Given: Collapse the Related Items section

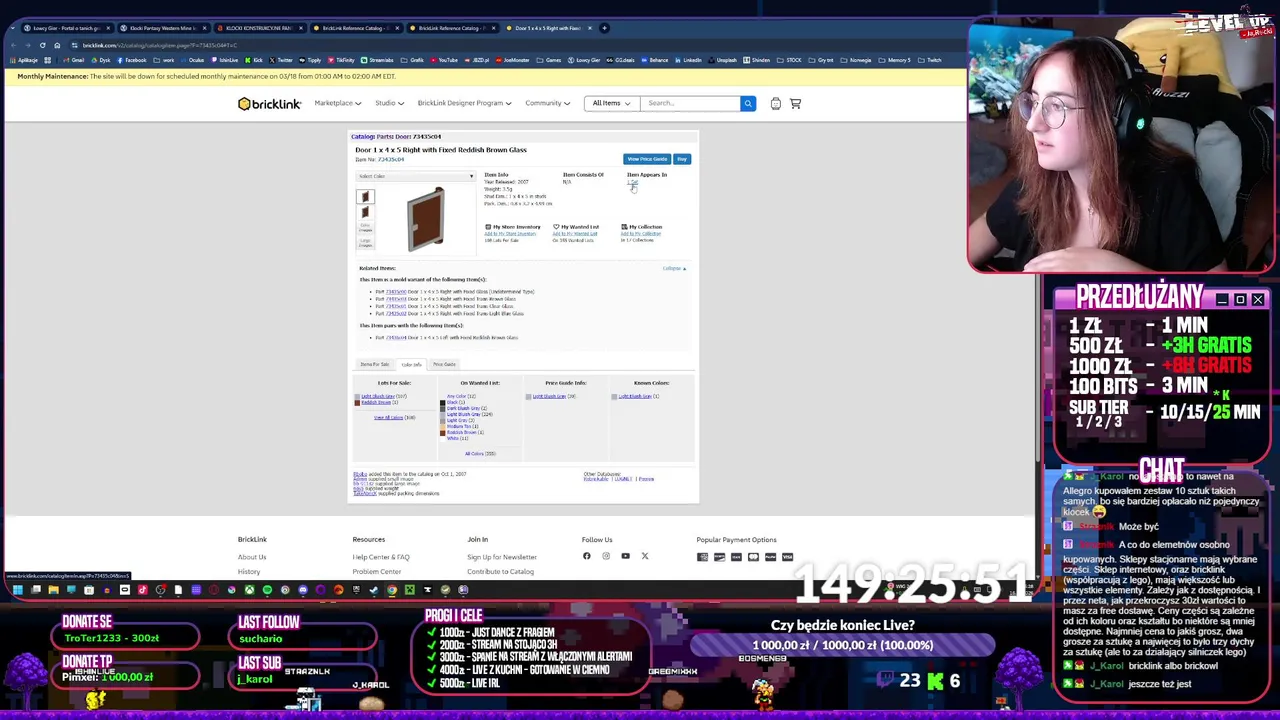Looking at the screenshot, I should click(x=674, y=268).
